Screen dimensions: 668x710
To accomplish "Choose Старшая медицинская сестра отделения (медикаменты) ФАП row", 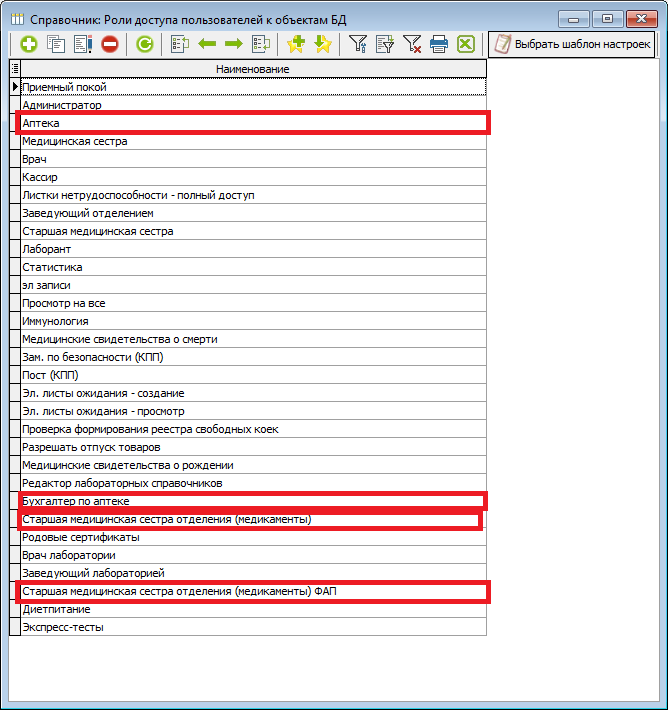I will pos(252,591).
